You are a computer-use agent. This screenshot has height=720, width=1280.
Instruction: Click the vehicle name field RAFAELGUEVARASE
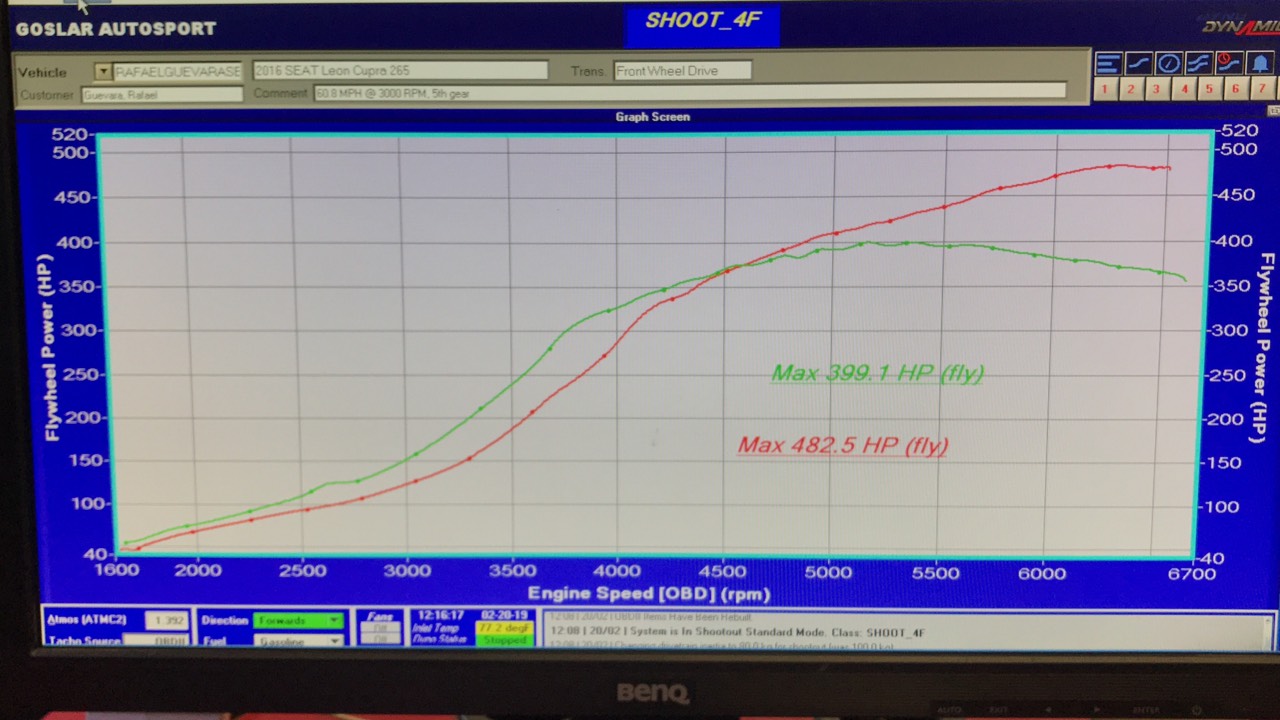pyautogui.click(x=177, y=71)
